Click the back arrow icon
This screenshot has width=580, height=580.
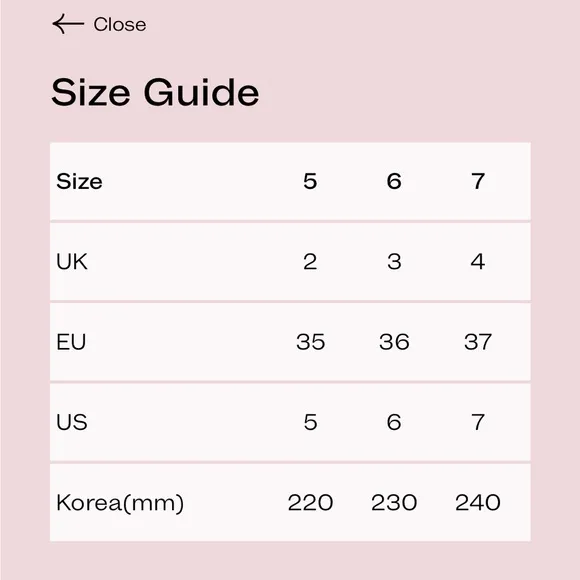(x=68, y=24)
